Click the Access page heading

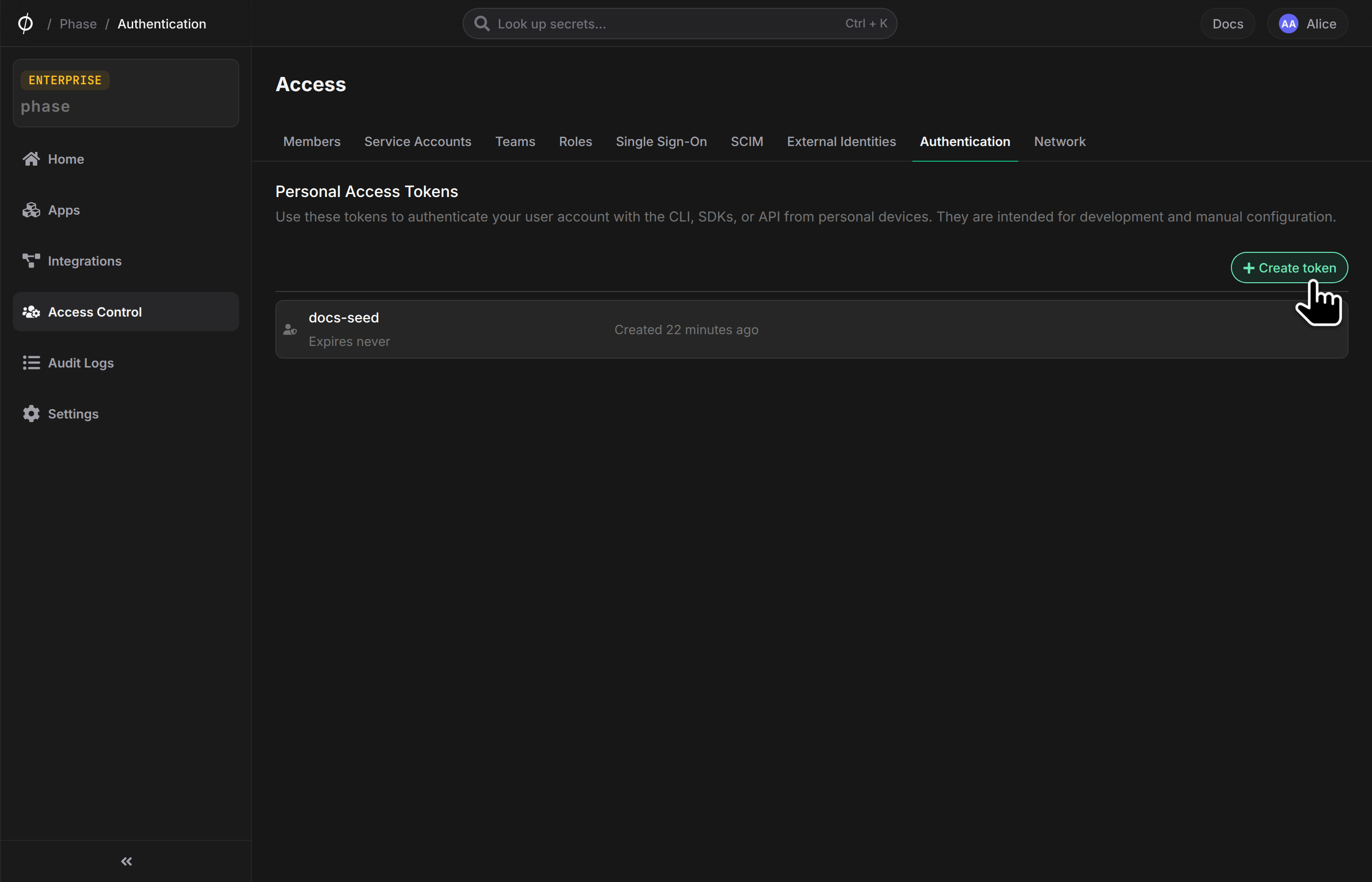tap(310, 84)
